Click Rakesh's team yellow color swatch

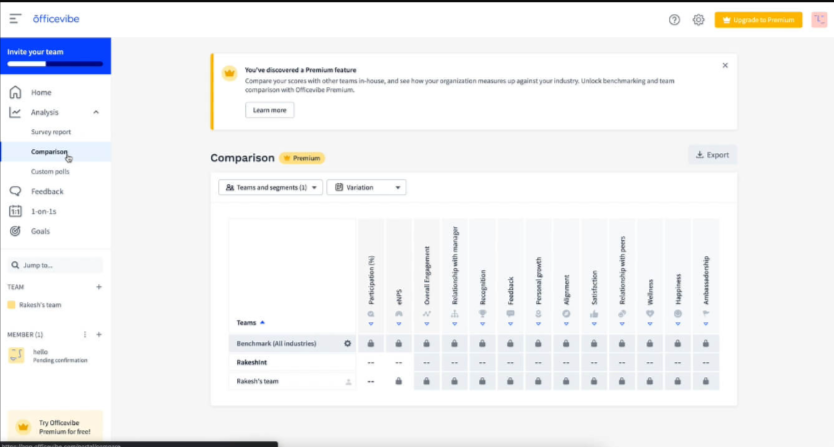click(x=11, y=305)
